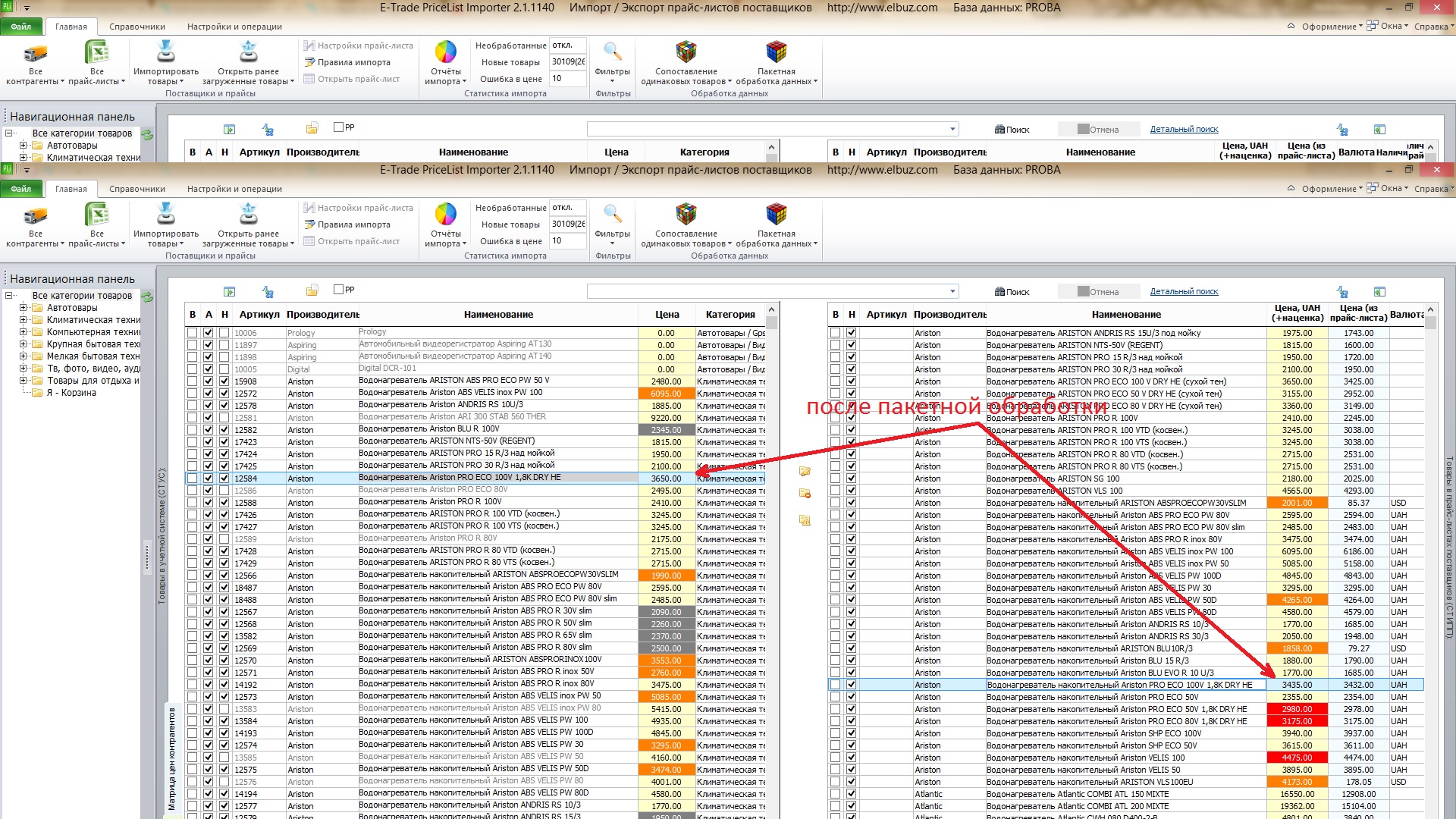Click green refresh icon beside front window category tree
The height and width of the screenshot is (819, 1456).
coord(147,297)
